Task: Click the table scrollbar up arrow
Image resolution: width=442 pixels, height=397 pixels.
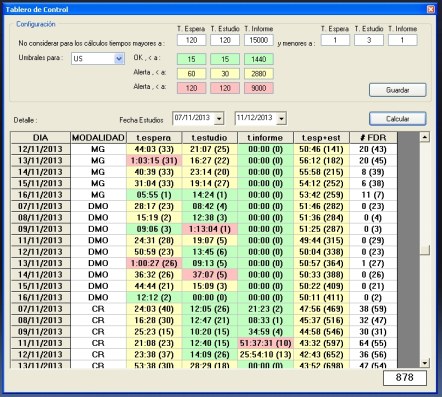Action: tap(425, 137)
